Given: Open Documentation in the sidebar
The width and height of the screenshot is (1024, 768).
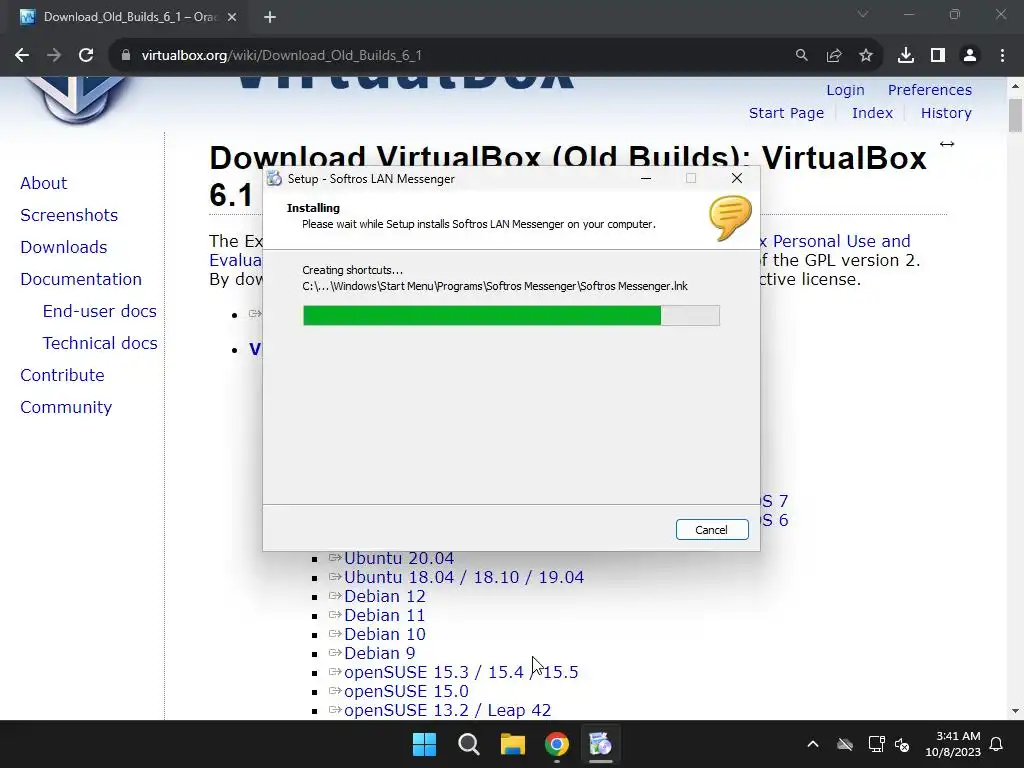Looking at the screenshot, I should 81,280.
